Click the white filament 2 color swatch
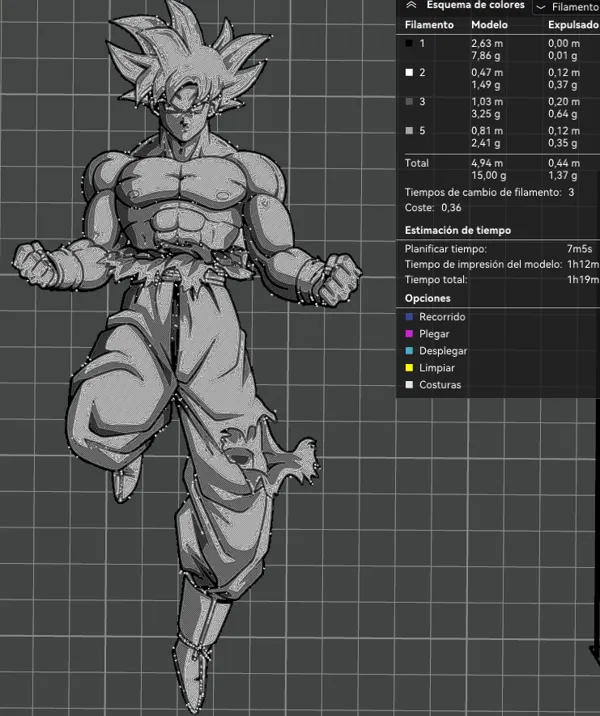The width and height of the screenshot is (600, 716). pos(409,73)
